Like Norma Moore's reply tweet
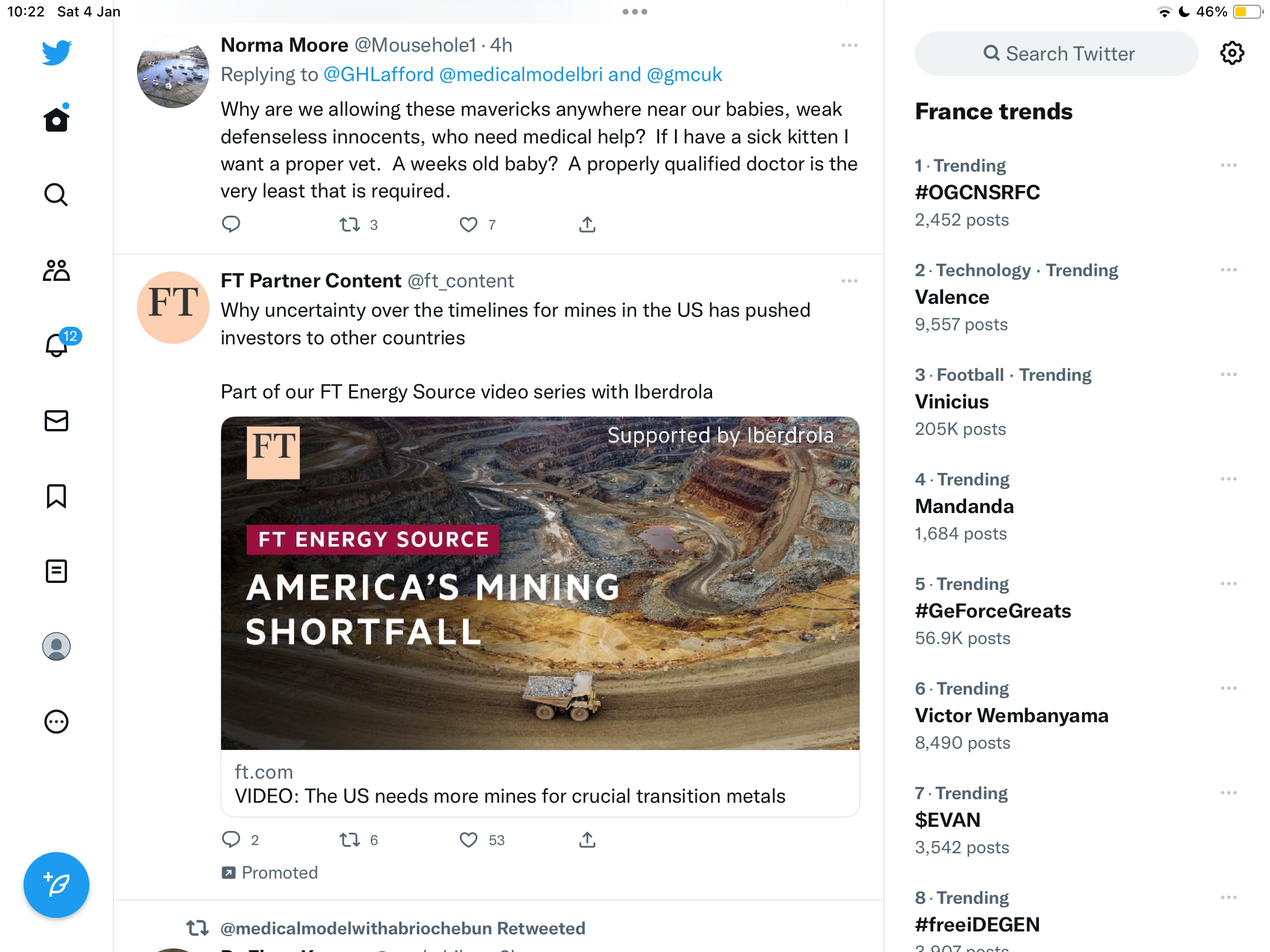The height and width of the screenshot is (952, 1270). pos(469,224)
